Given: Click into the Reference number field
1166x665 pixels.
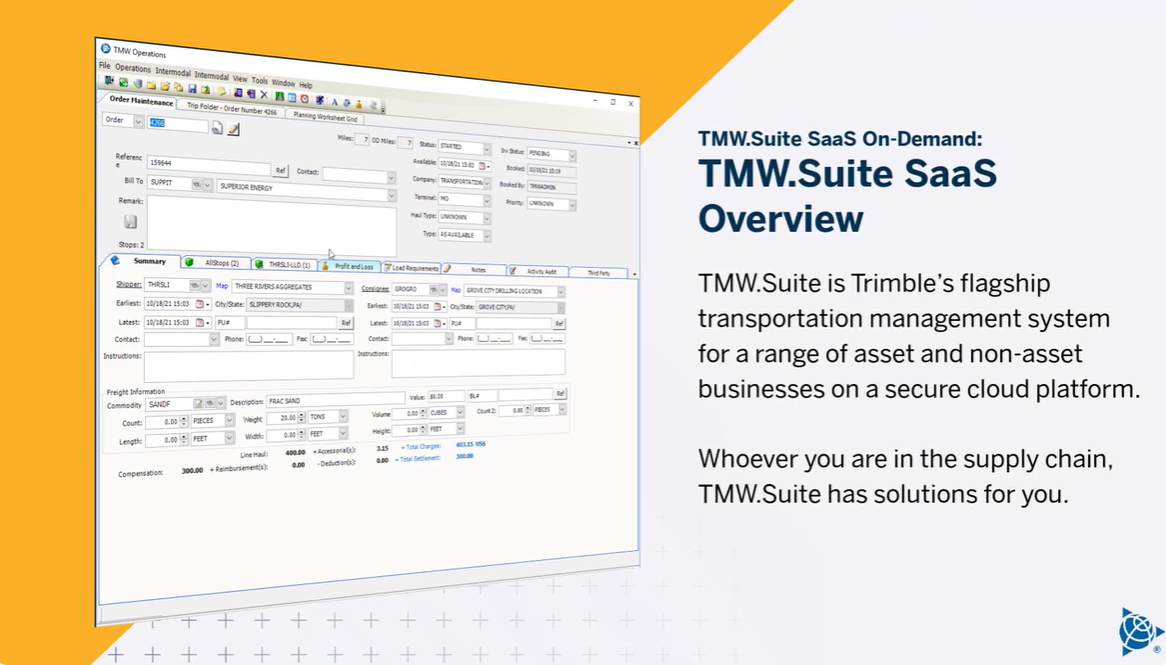Looking at the screenshot, I should pos(208,165).
